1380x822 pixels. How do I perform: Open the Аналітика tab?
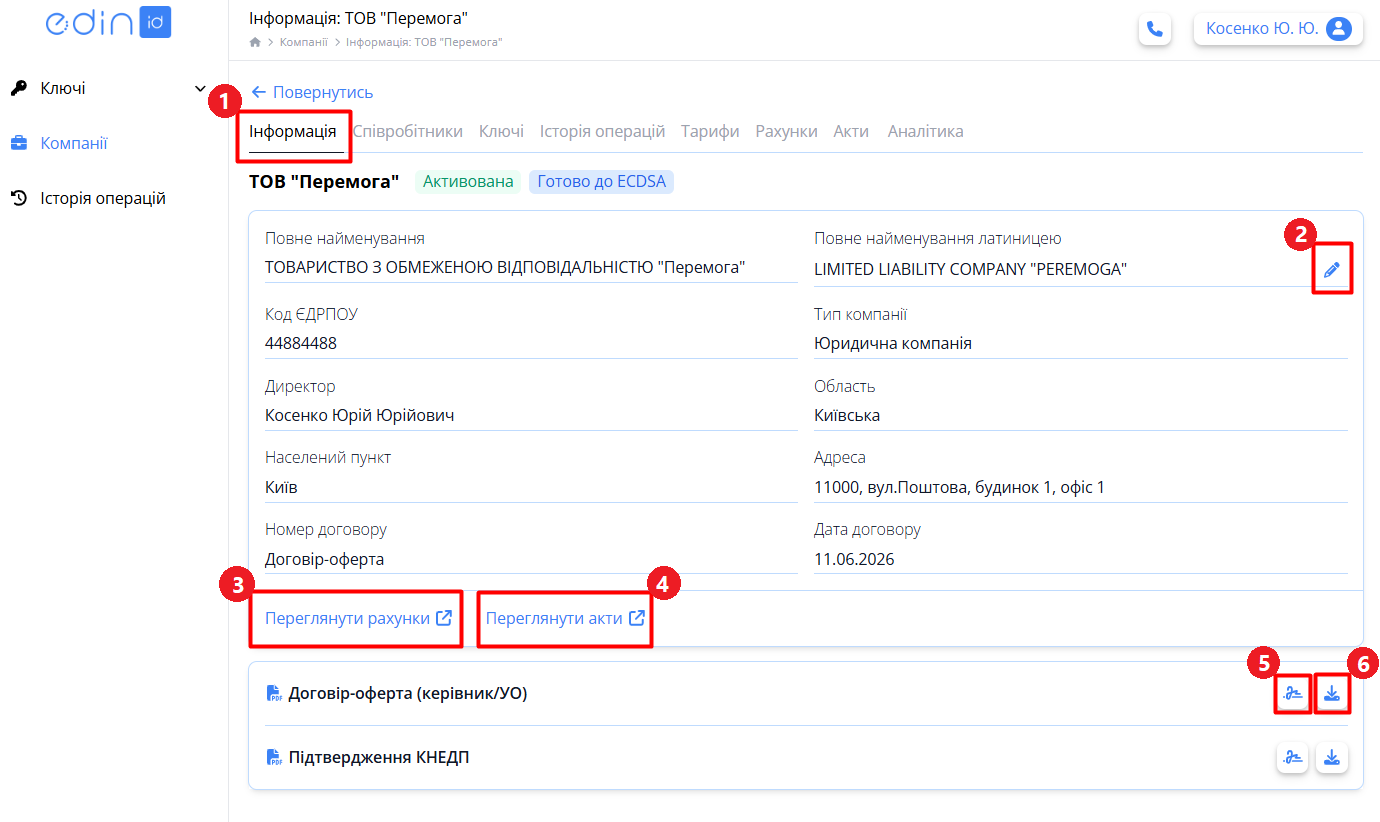tap(925, 131)
